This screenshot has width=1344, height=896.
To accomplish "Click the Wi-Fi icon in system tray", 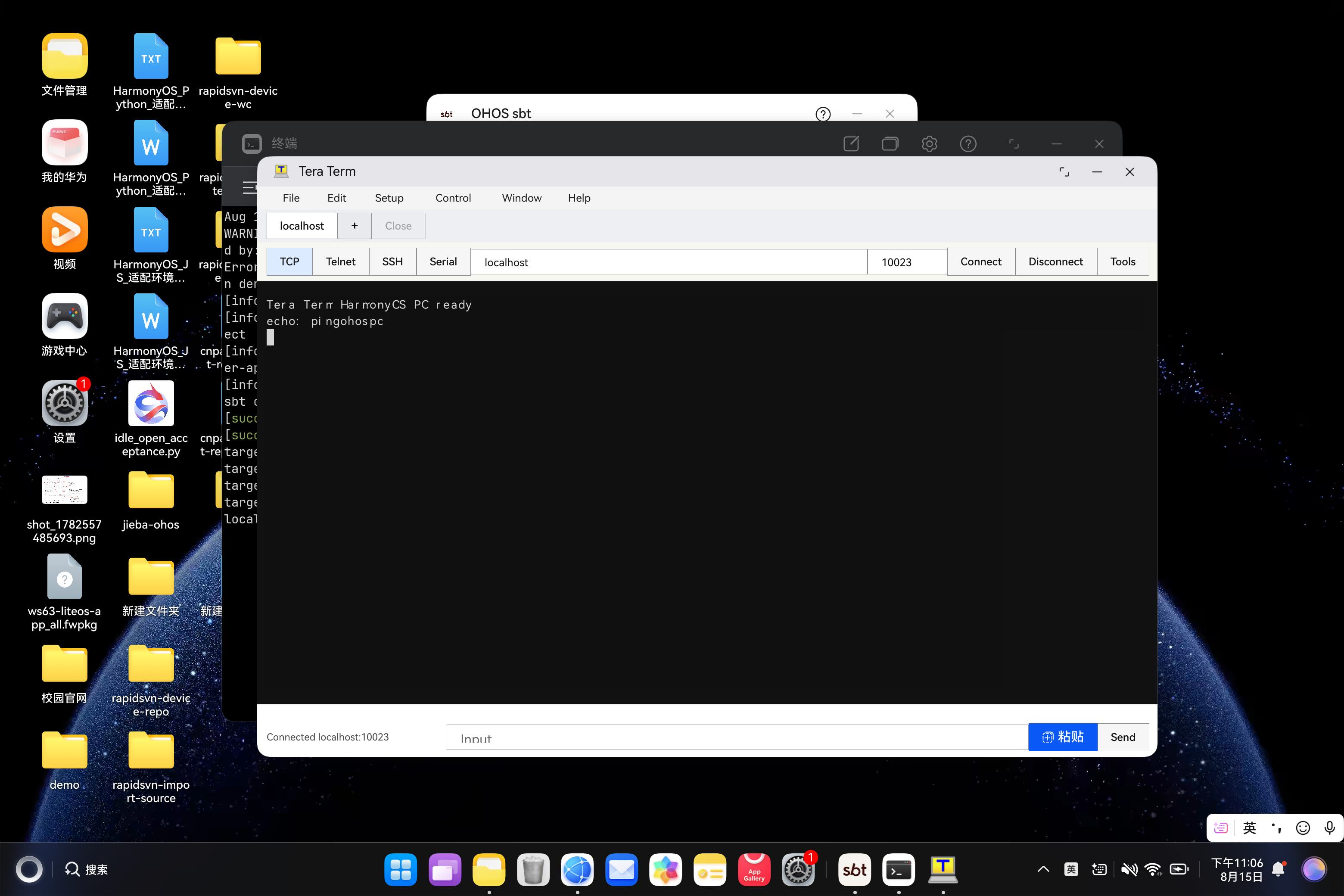I will point(1154,870).
